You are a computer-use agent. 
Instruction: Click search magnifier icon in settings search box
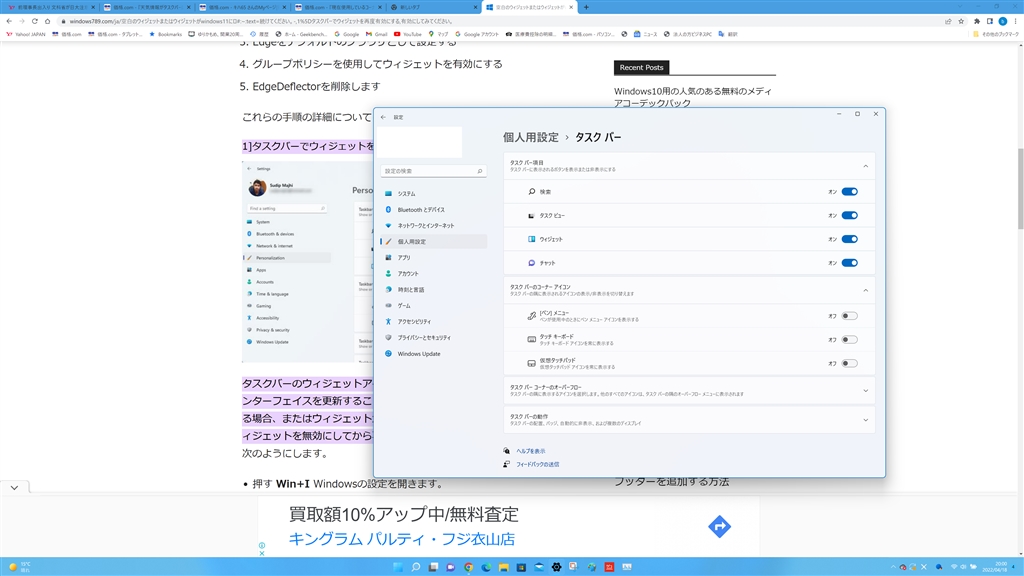pos(479,171)
